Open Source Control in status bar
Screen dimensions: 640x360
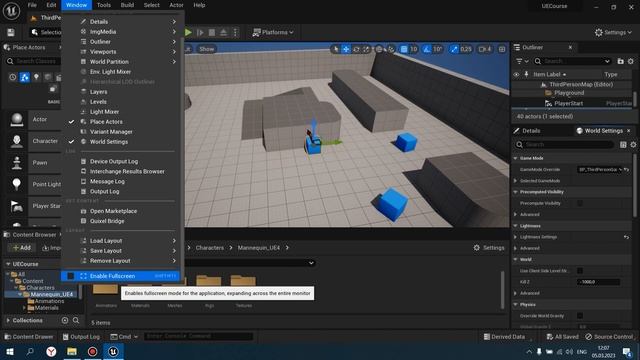coord(609,337)
